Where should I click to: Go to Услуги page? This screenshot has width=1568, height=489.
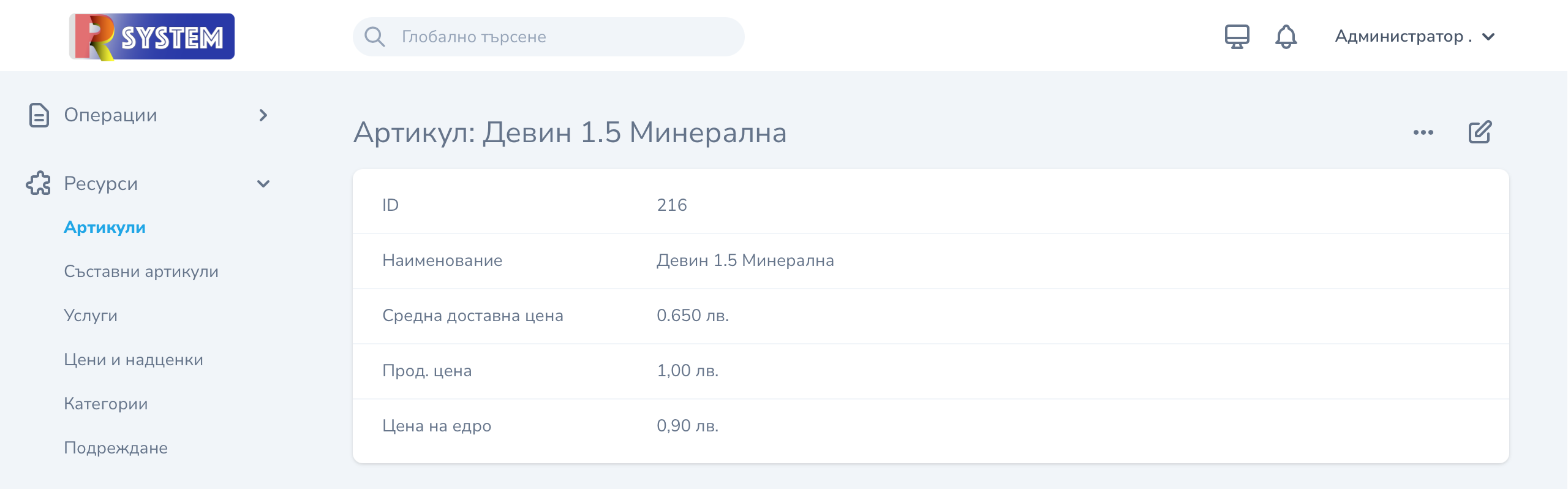[91, 316]
